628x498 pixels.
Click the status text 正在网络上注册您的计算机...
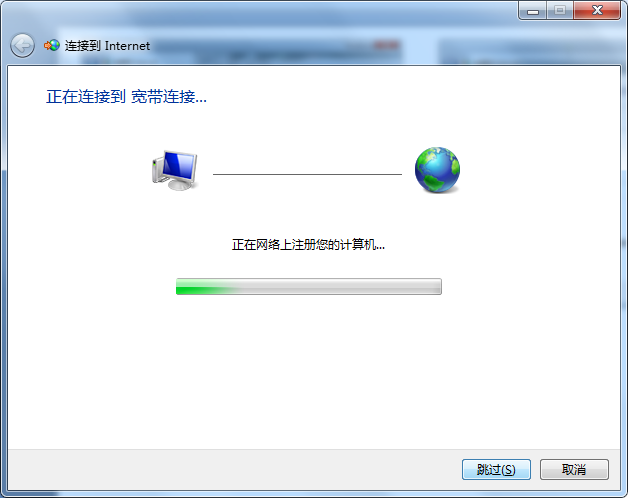point(308,244)
